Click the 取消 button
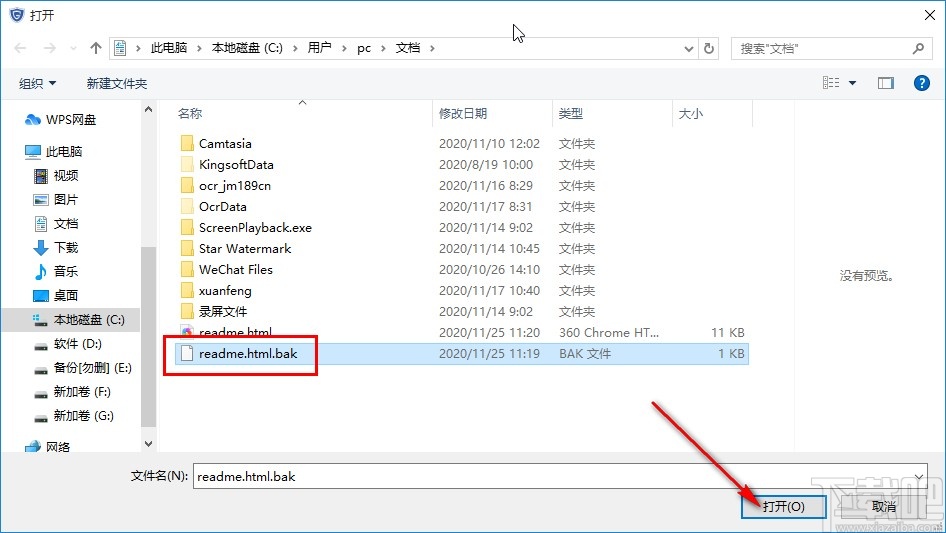This screenshot has width=946, height=533. click(884, 506)
